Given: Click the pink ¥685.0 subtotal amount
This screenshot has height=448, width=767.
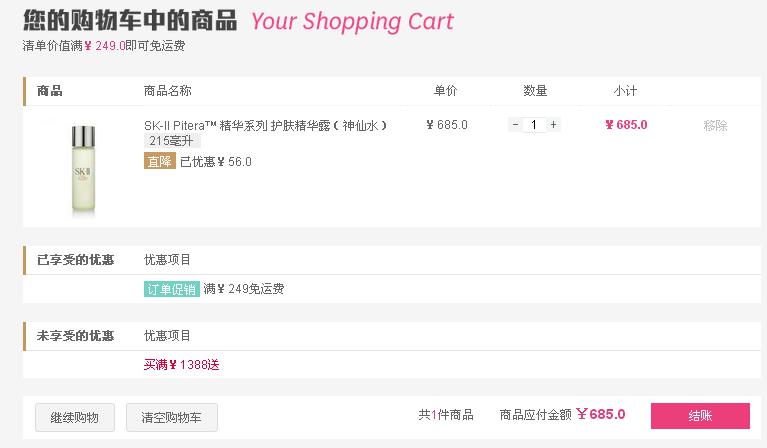Looking at the screenshot, I should tap(626, 125).
